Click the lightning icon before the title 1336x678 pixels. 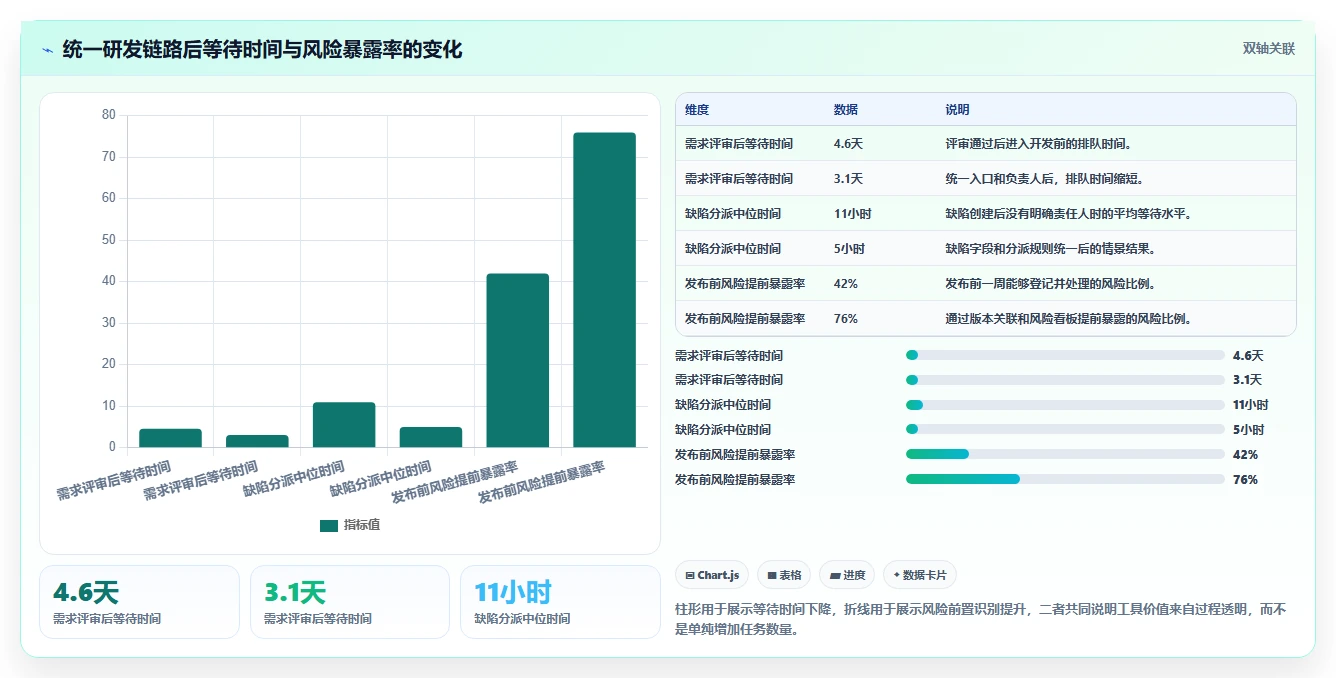click(47, 50)
